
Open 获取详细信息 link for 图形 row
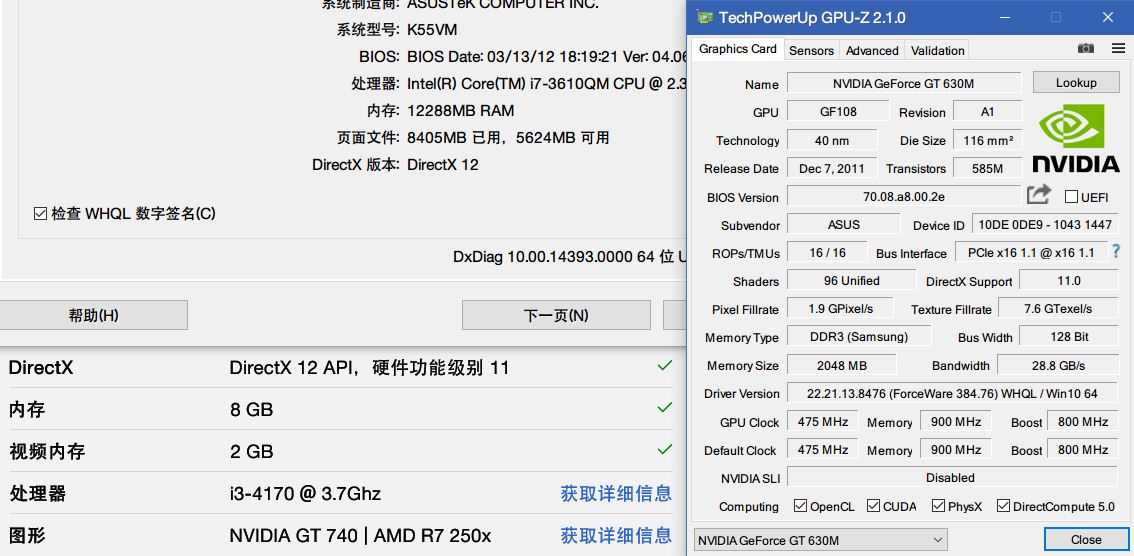[616, 536]
